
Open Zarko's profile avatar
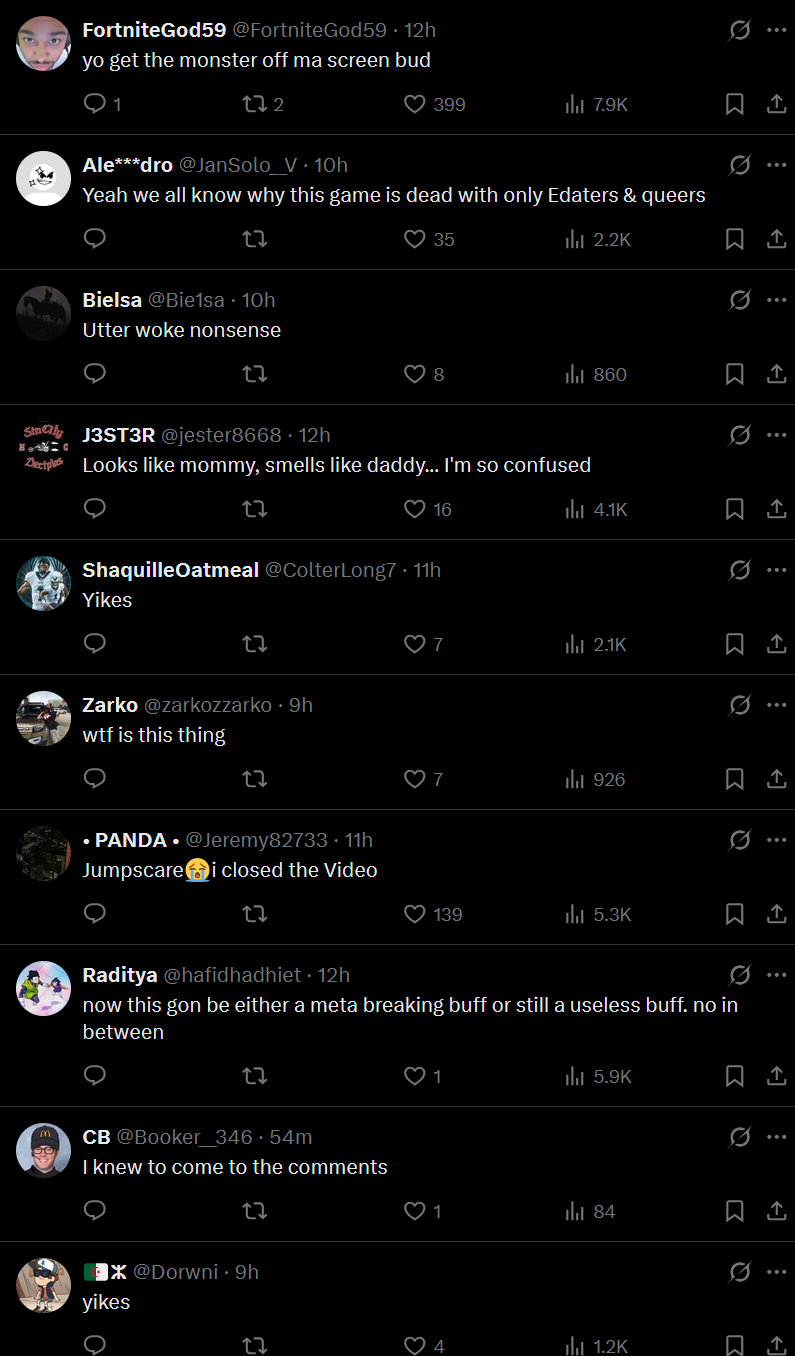[44, 718]
